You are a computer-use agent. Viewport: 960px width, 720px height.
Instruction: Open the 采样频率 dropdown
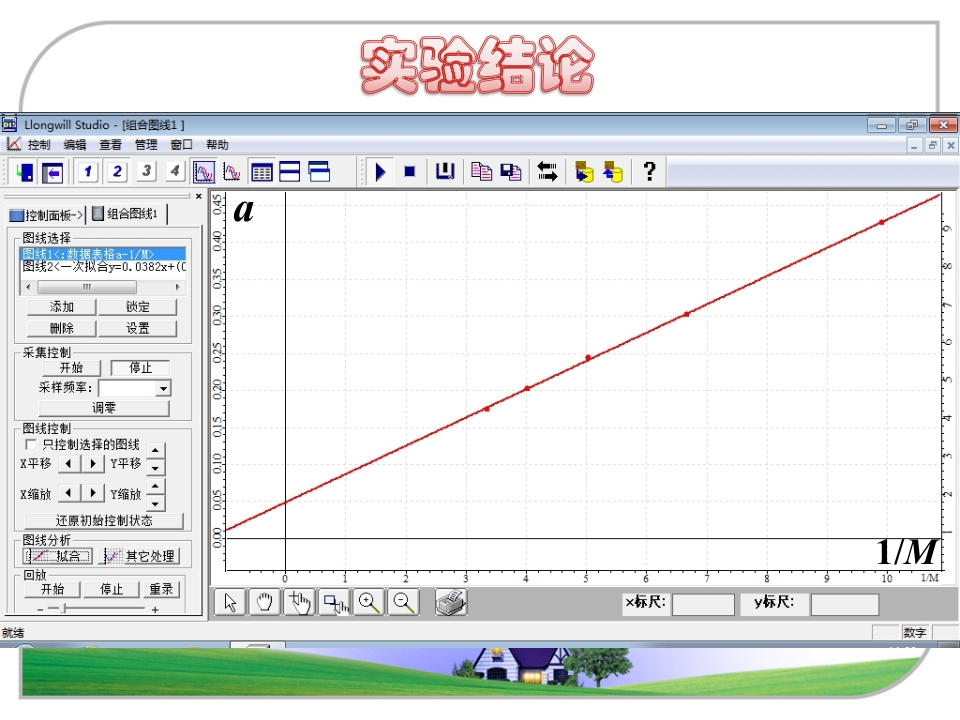[x=163, y=388]
